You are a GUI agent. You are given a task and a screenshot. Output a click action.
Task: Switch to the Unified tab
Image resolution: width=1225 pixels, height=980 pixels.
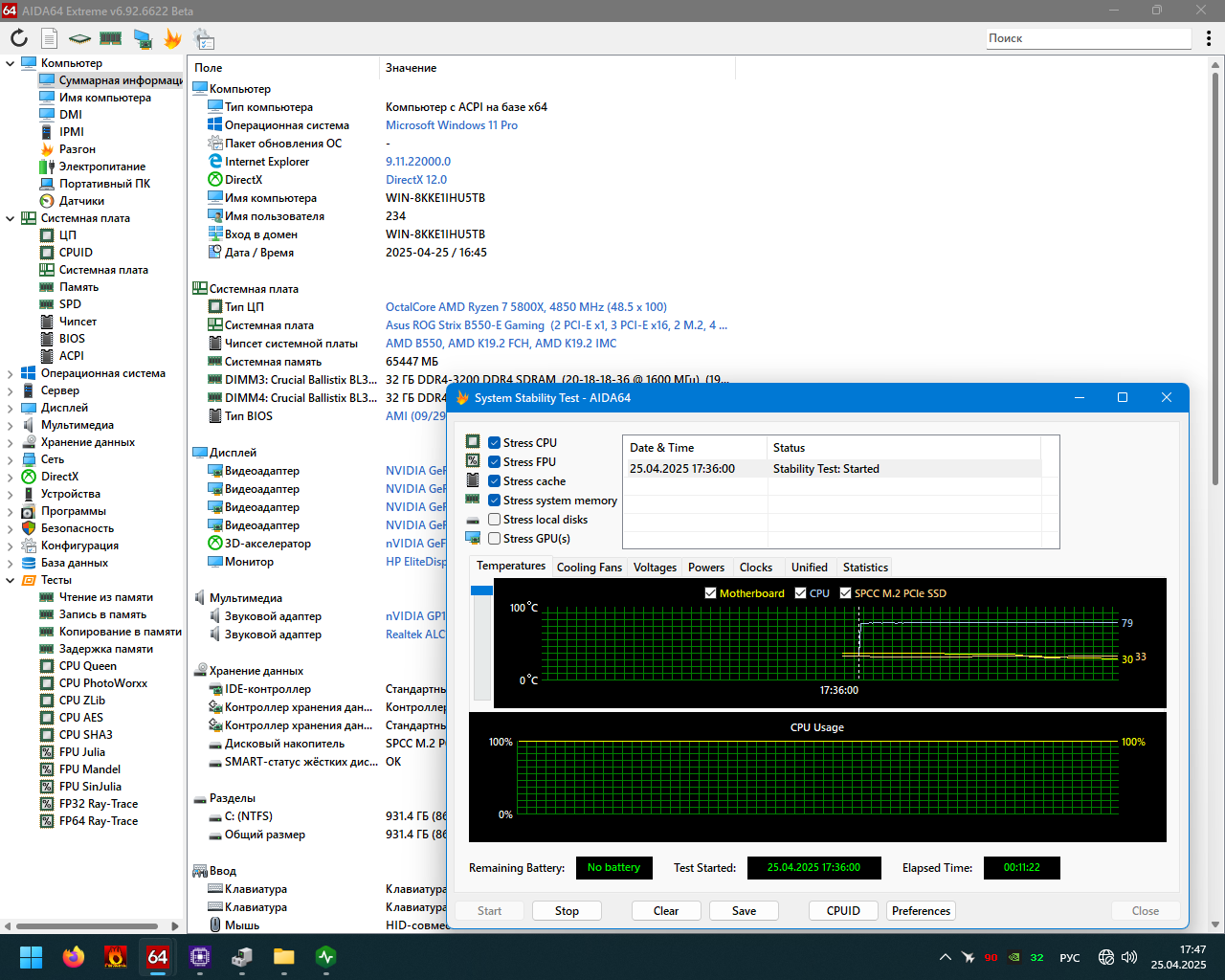(x=810, y=568)
